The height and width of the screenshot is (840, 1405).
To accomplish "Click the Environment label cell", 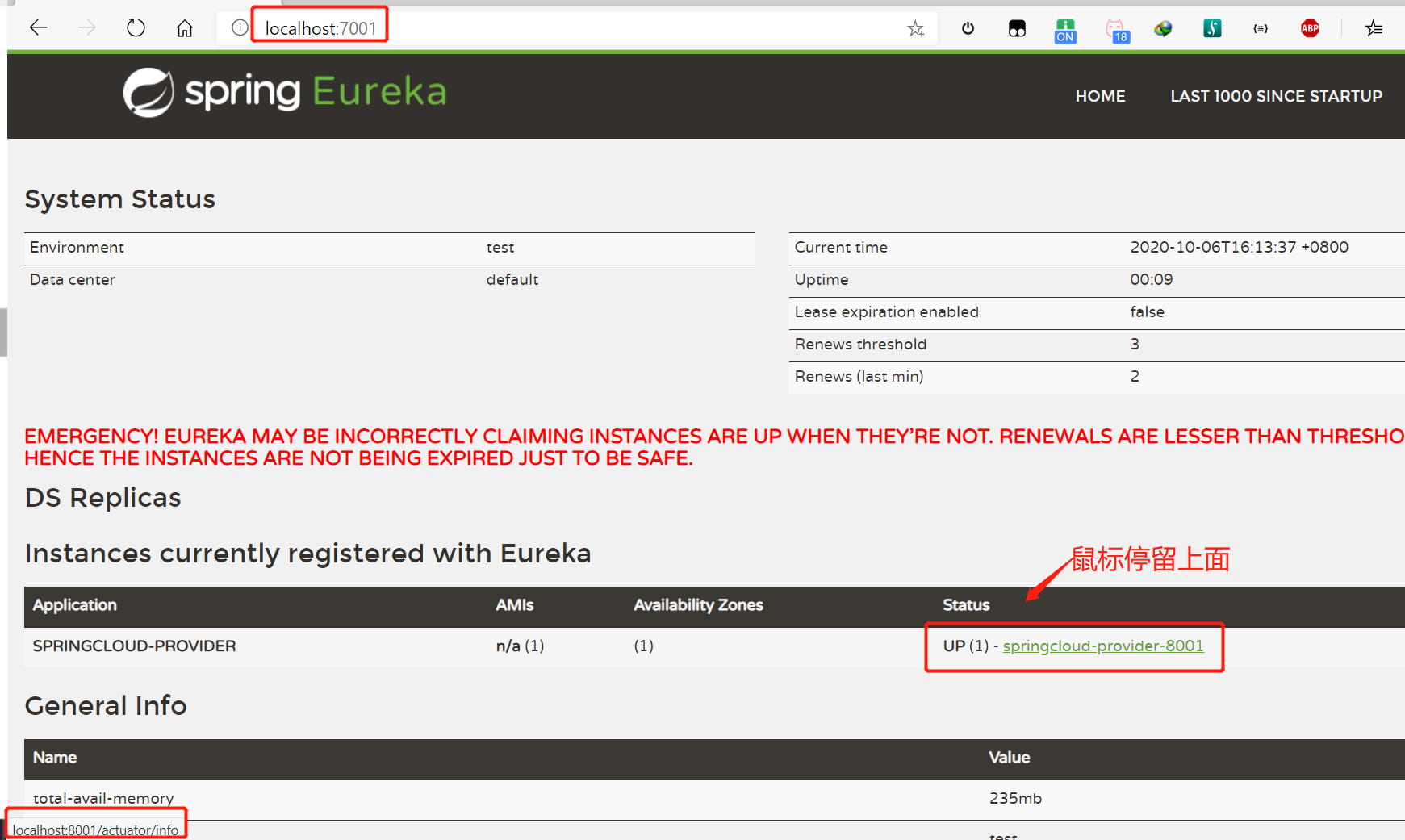I will (x=77, y=248).
